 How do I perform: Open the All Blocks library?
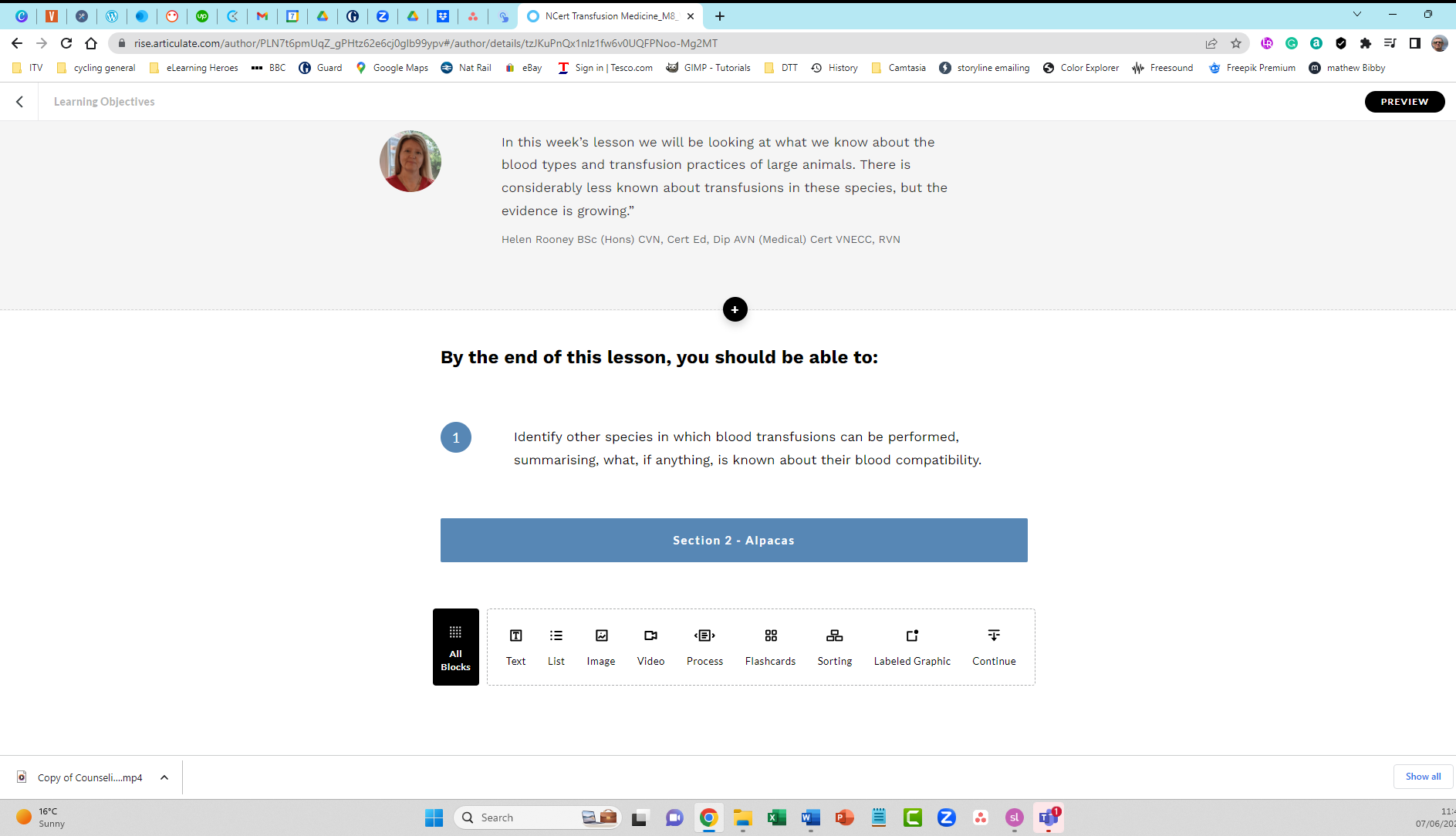(x=455, y=647)
